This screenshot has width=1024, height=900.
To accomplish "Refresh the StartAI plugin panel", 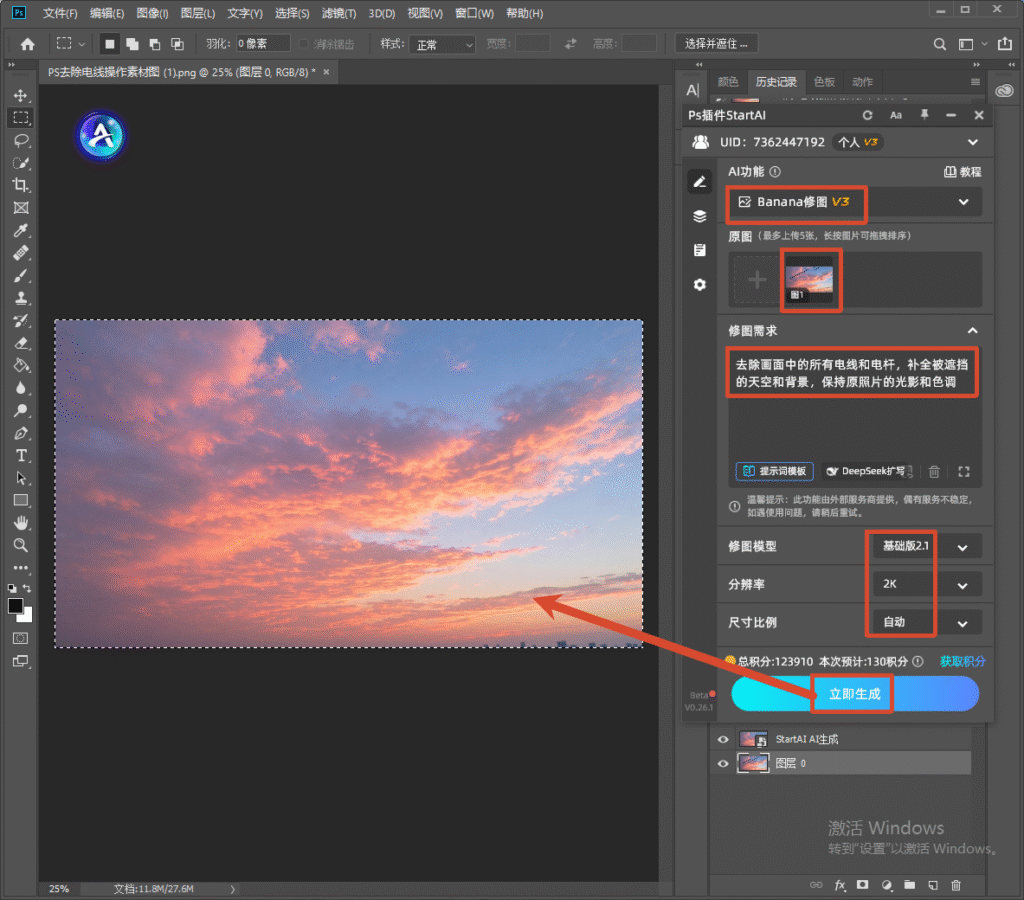I will tap(867, 115).
